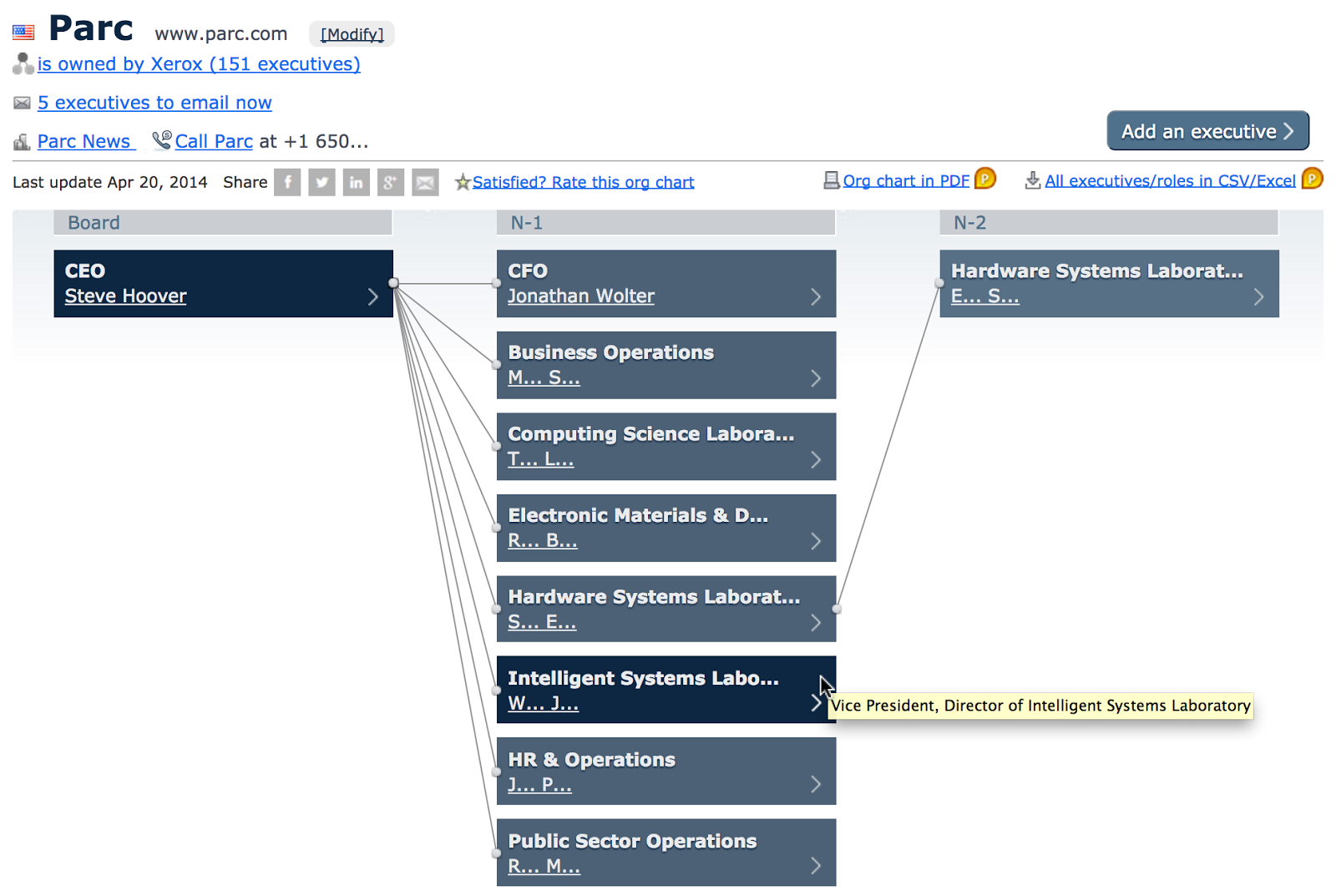Viewport: 1336px width, 896px height.
Task: Expand the Electronic Materials card chevron
Action: pos(816,541)
